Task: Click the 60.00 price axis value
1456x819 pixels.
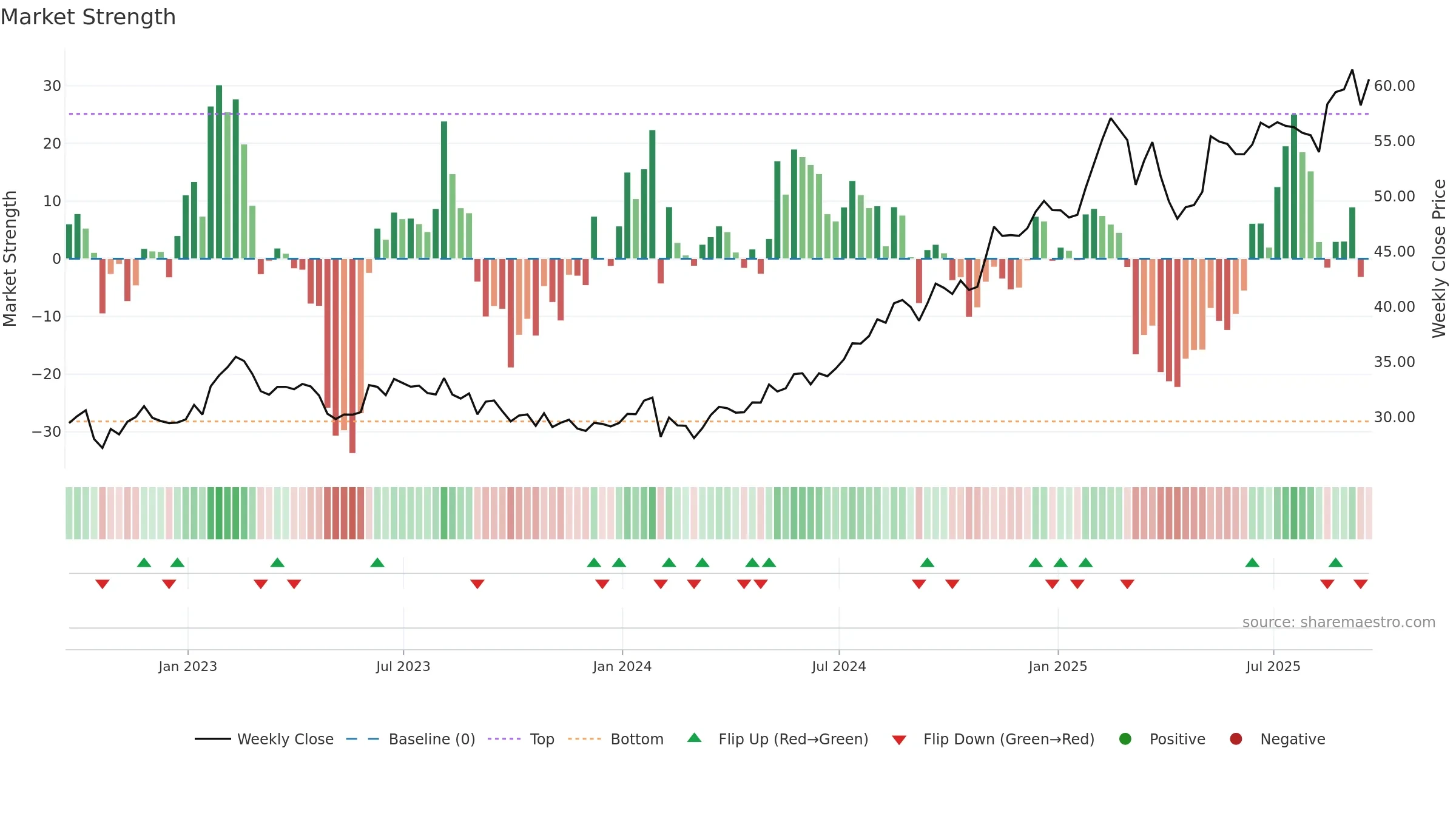Action: point(1394,86)
